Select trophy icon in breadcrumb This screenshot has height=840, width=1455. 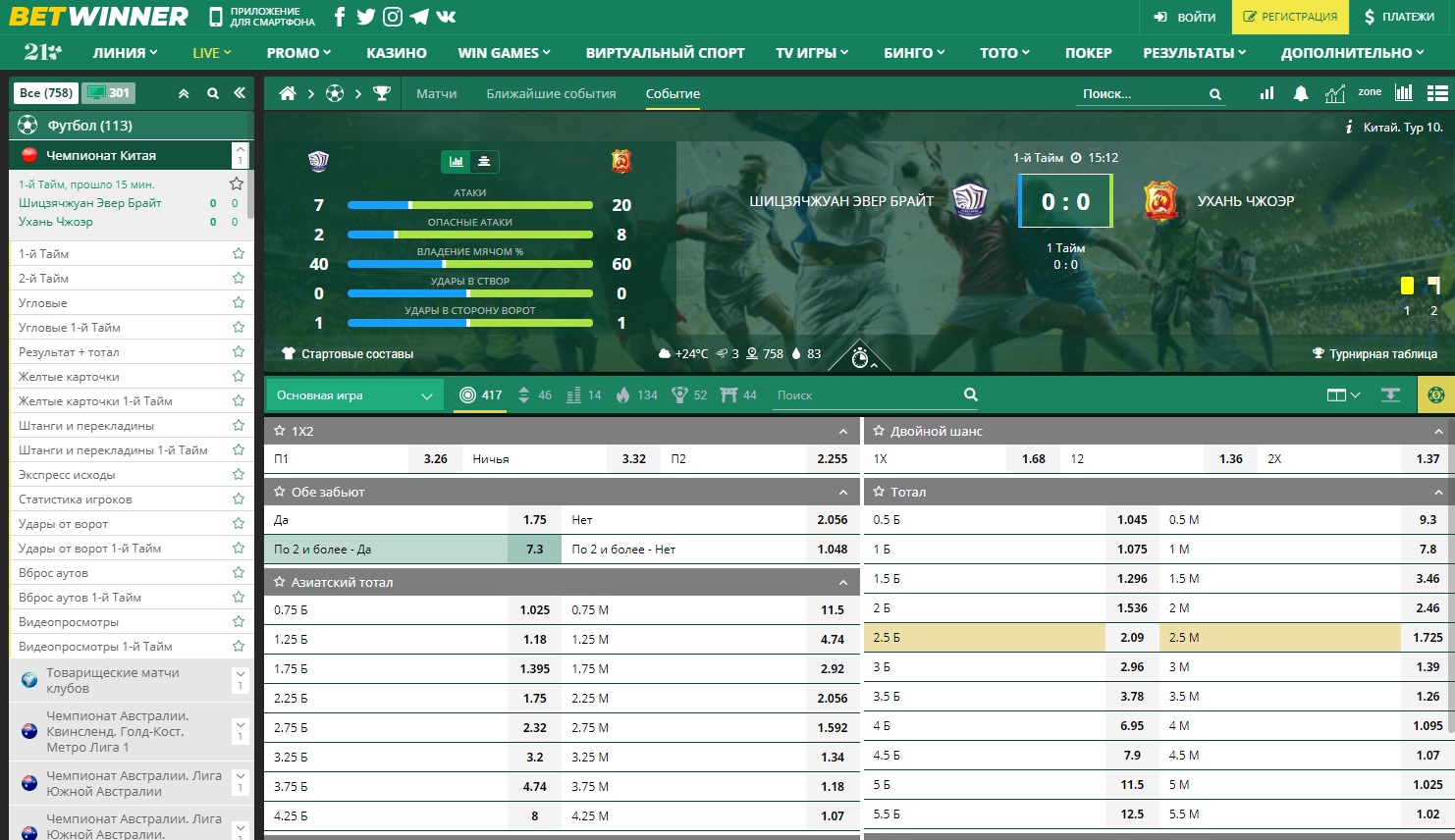(382, 93)
